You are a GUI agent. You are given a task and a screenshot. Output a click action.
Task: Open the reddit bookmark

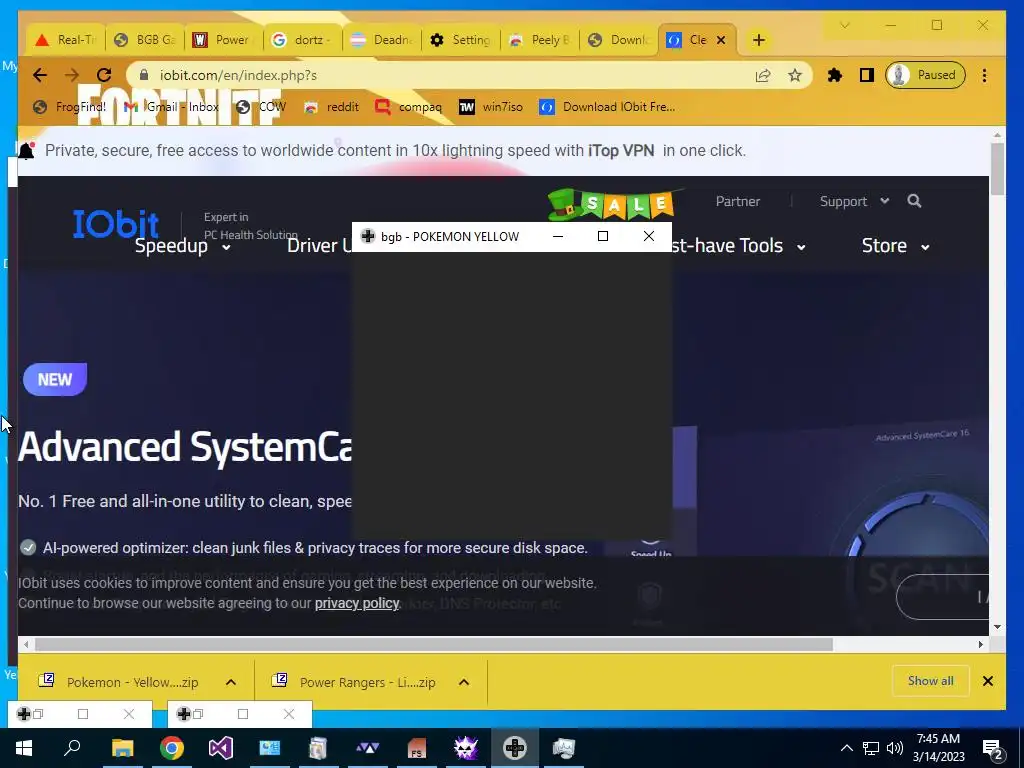pos(332,106)
